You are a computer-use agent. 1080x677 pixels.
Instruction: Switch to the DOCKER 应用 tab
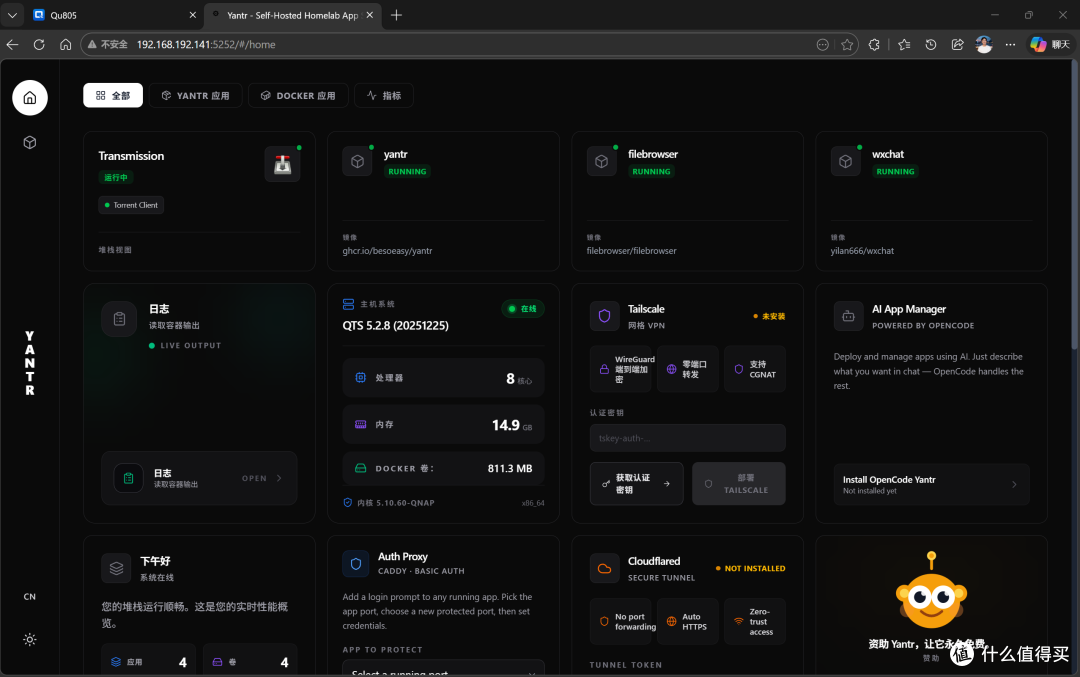(x=298, y=96)
